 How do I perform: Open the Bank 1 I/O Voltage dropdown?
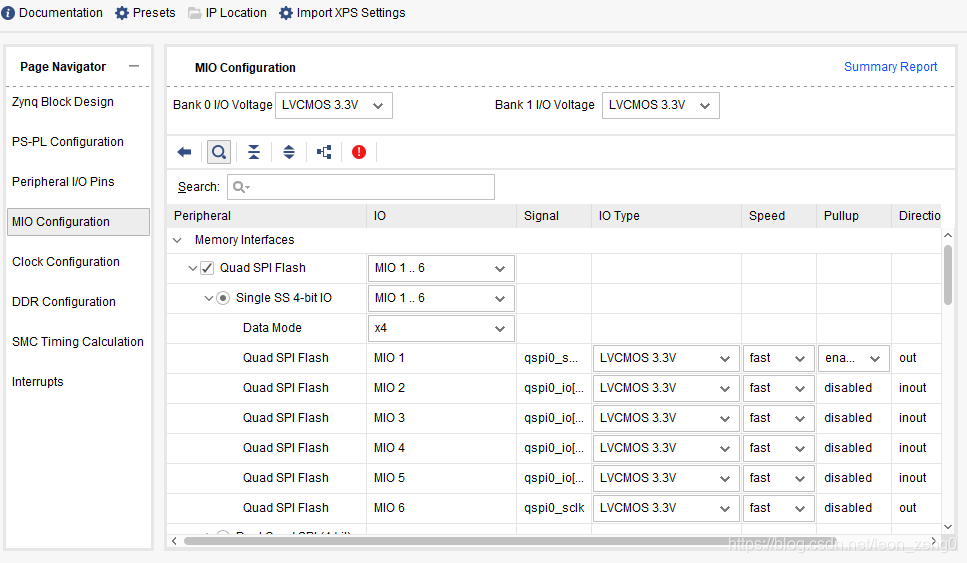pos(660,105)
